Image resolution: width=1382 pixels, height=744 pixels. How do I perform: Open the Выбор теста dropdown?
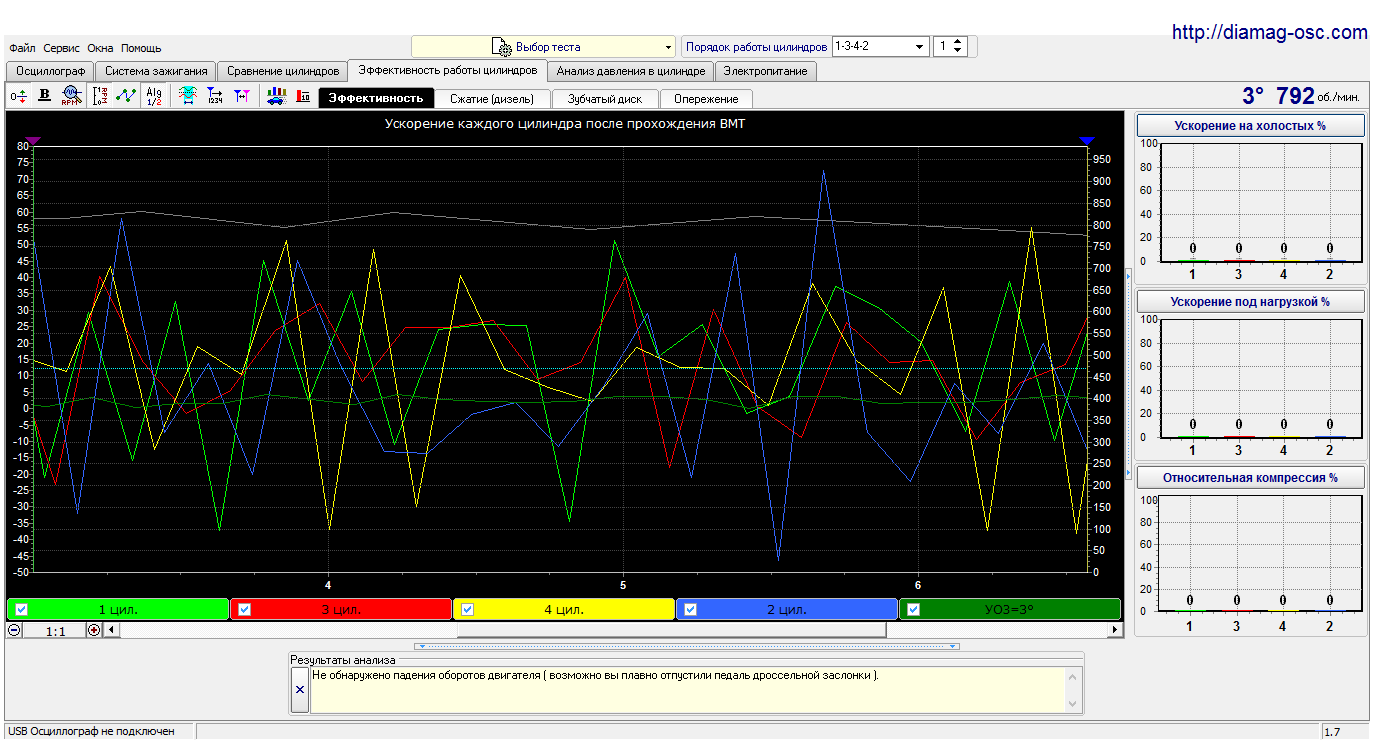[544, 47]
